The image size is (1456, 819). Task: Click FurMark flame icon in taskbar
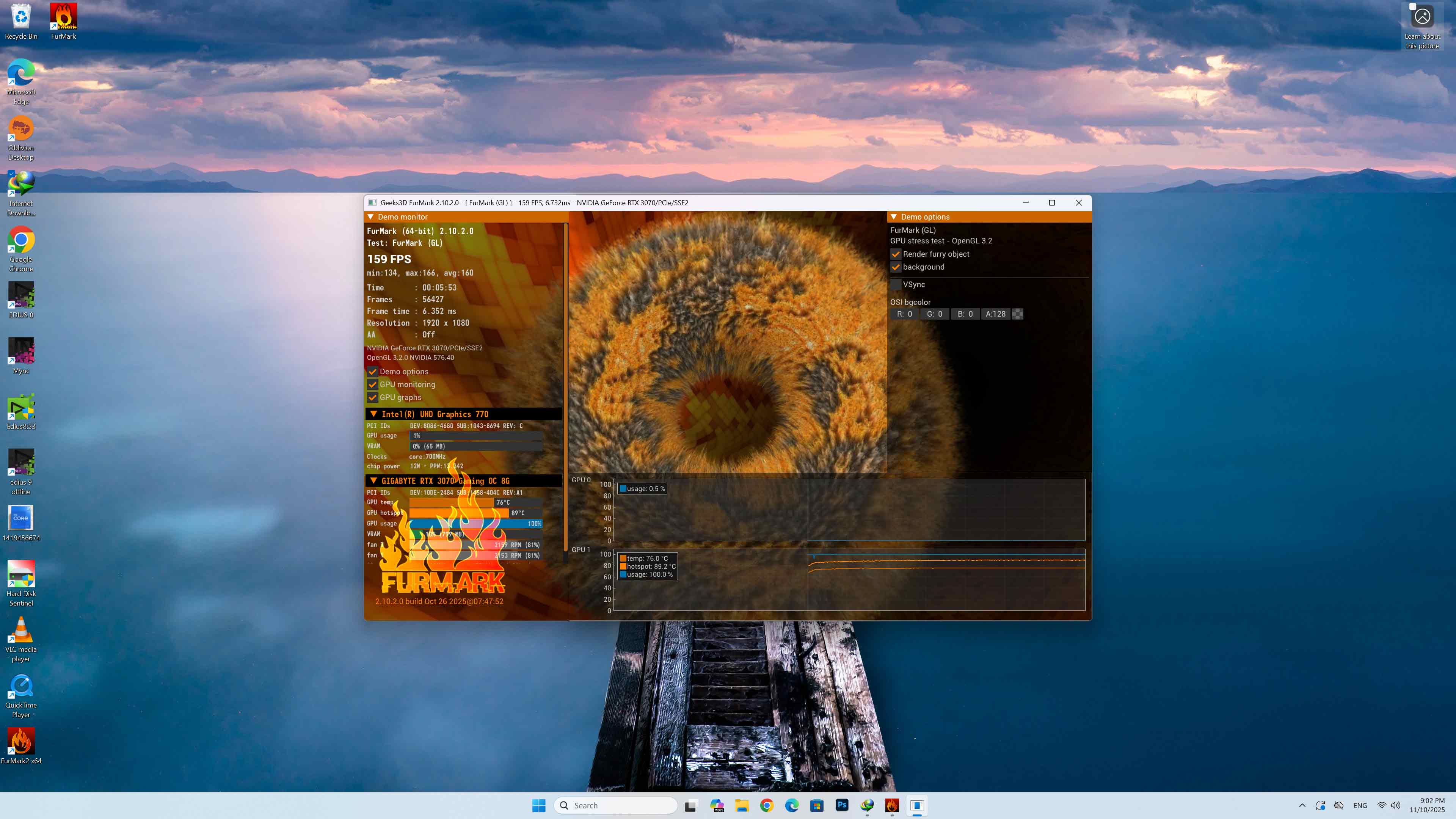point(892,805)
